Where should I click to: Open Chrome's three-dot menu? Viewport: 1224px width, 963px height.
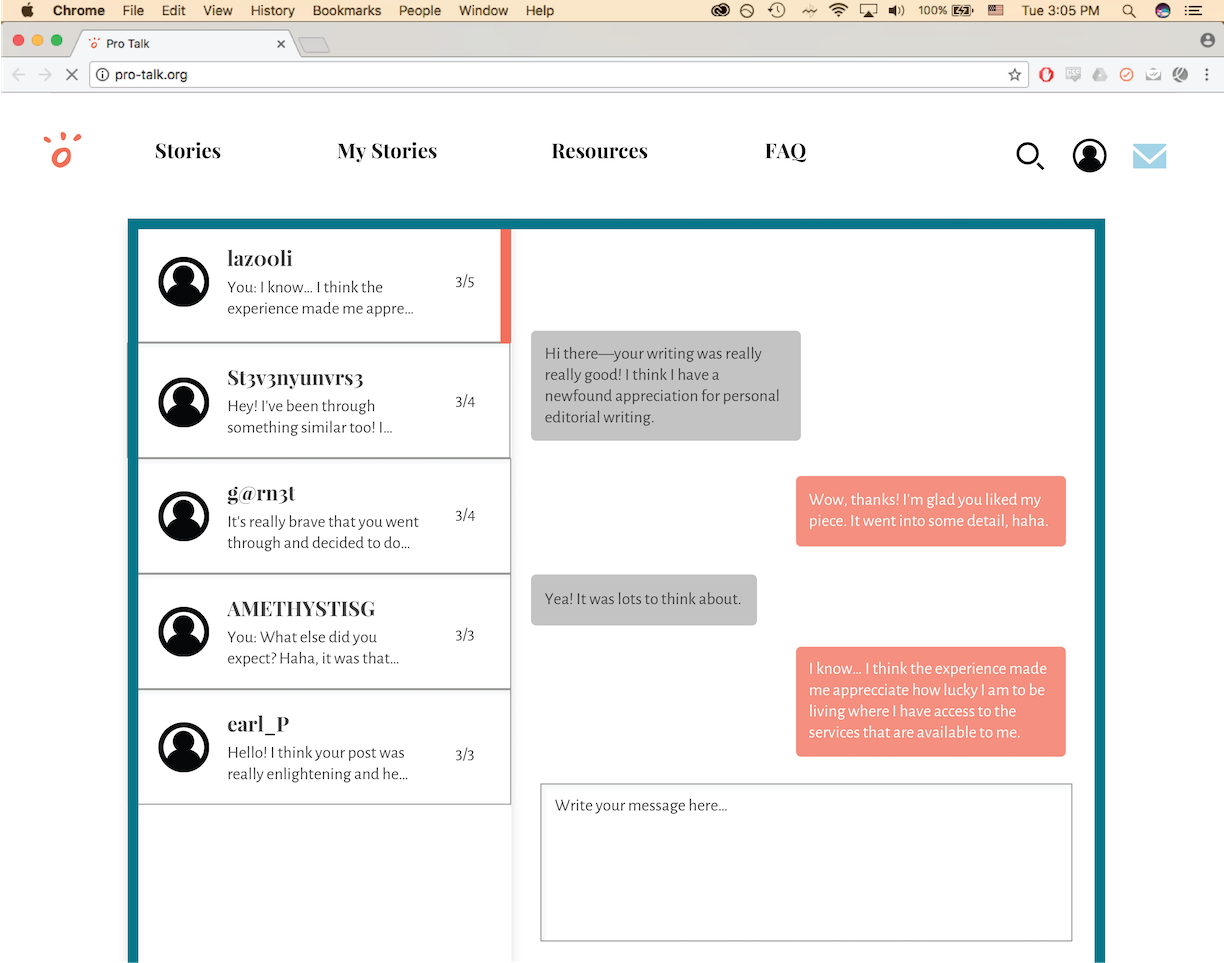coord(1207,75)
